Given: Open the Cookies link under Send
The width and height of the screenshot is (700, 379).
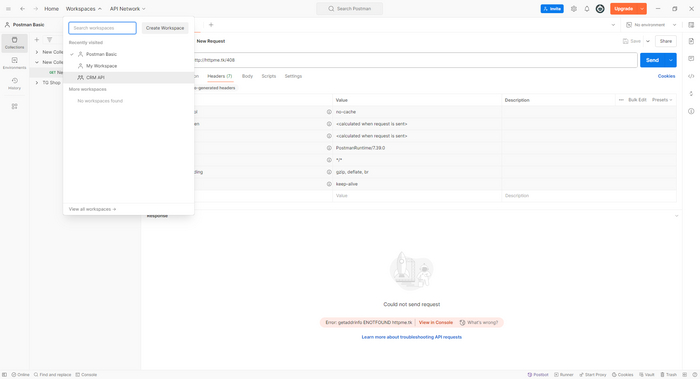Looking at the screenshot, I should point(667,76).
